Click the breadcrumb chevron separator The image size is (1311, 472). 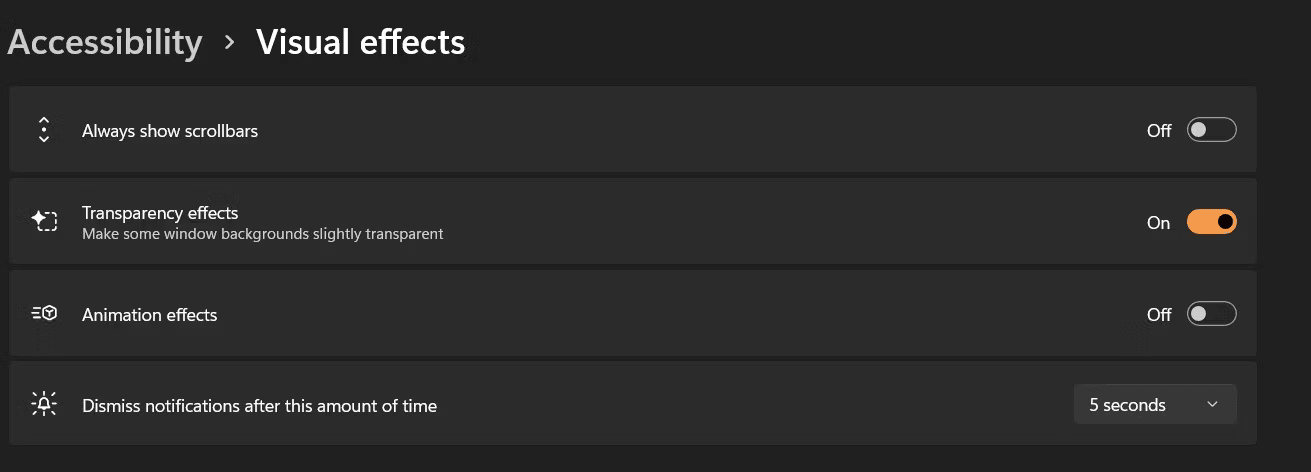[x=229, y=42]
